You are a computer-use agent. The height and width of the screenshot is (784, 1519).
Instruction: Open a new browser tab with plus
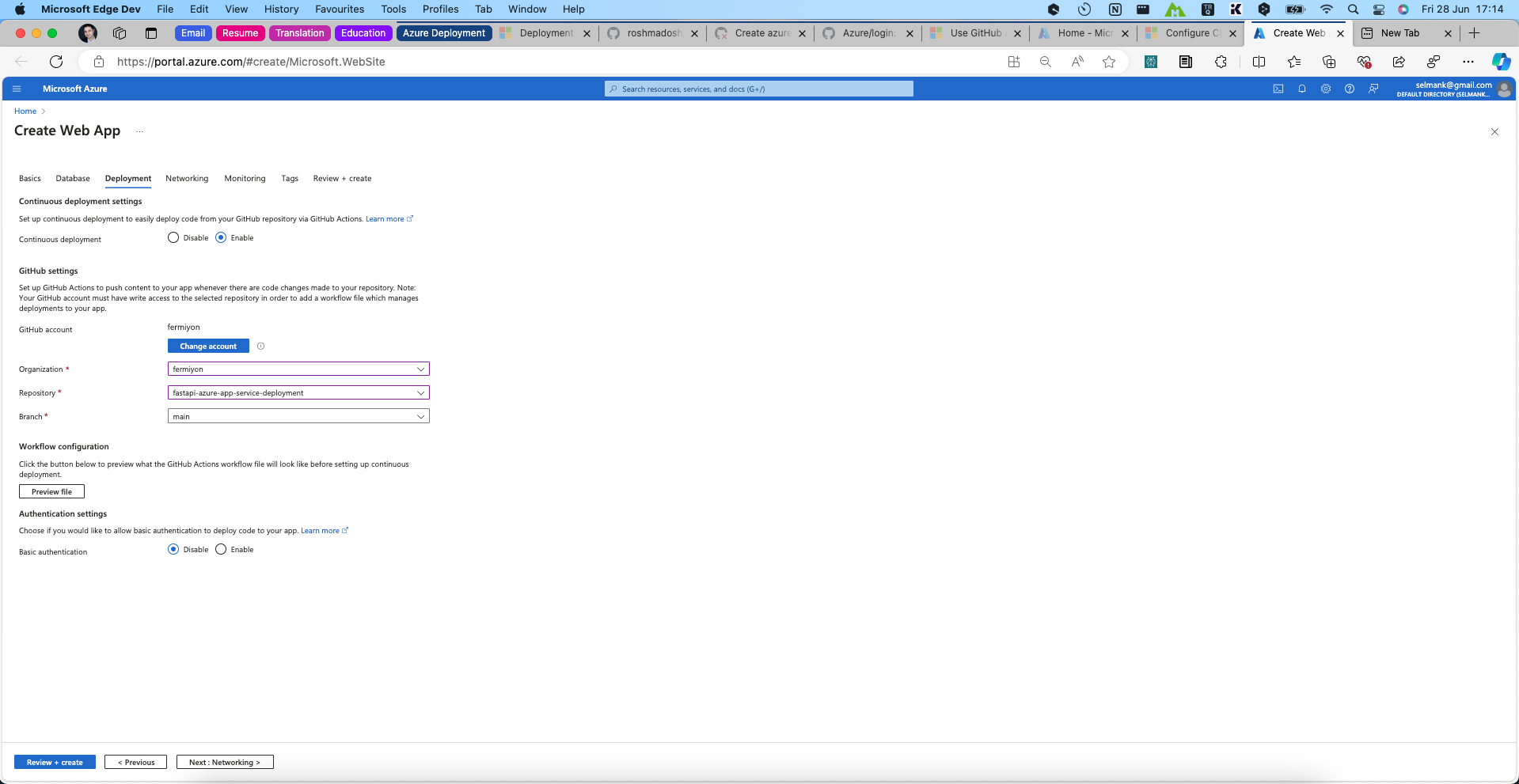coord(1474,33)
